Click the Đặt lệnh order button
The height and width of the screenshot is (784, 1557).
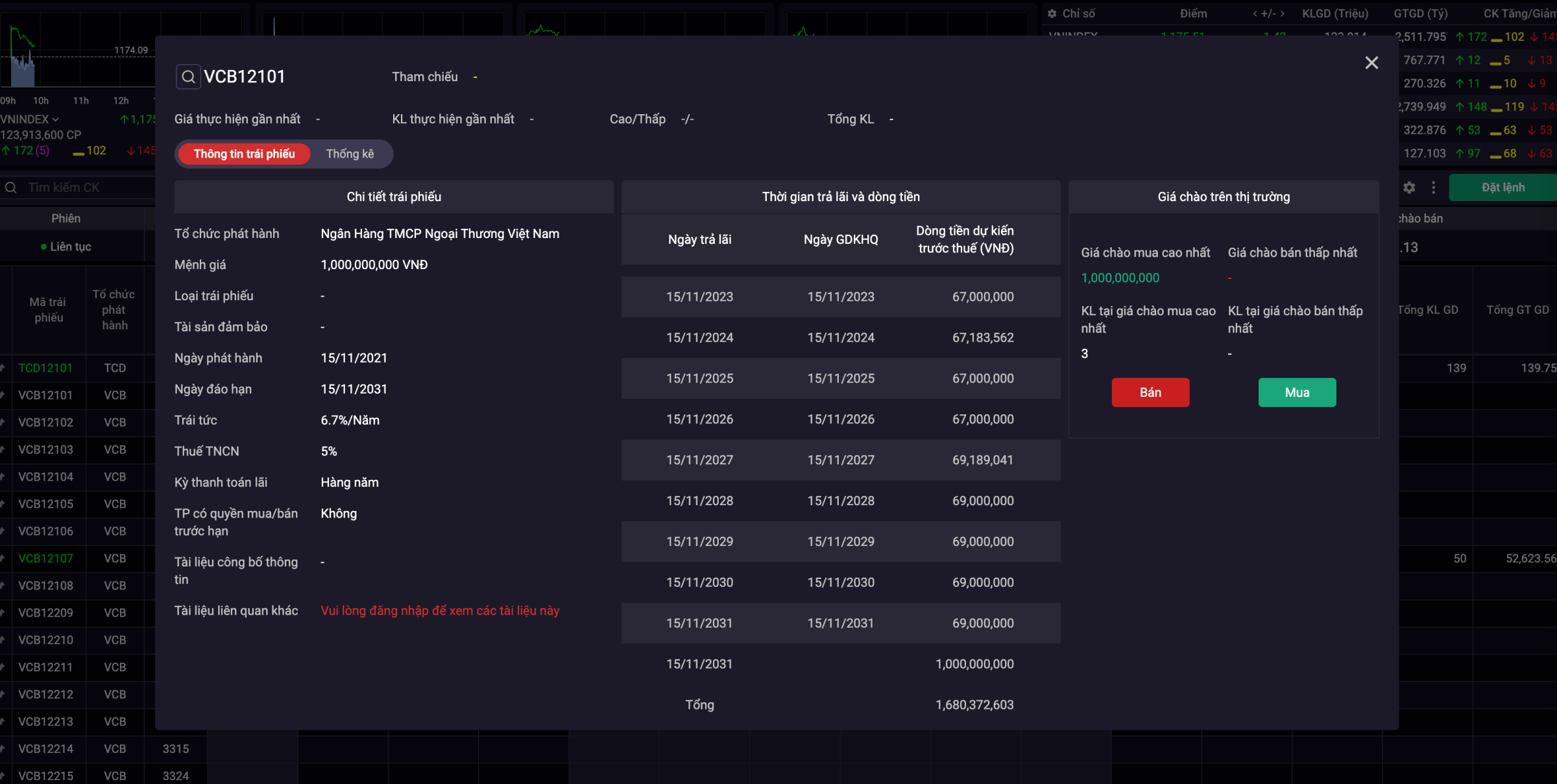1503,187
